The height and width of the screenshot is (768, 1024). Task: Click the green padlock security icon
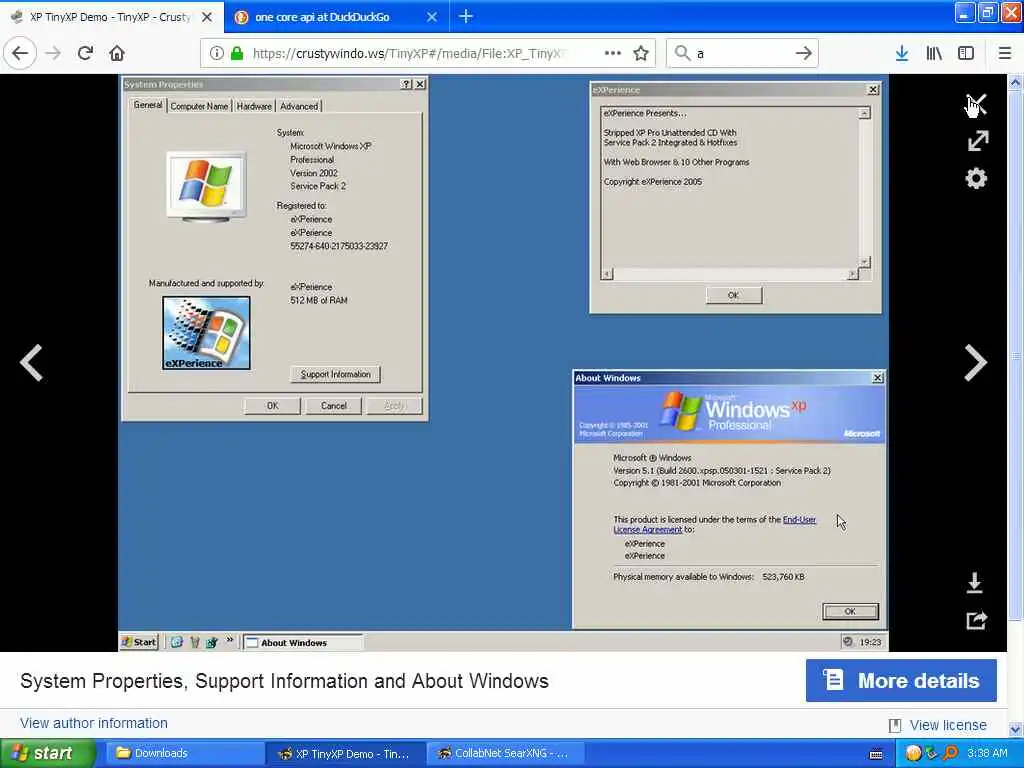(x=237, y=53)
